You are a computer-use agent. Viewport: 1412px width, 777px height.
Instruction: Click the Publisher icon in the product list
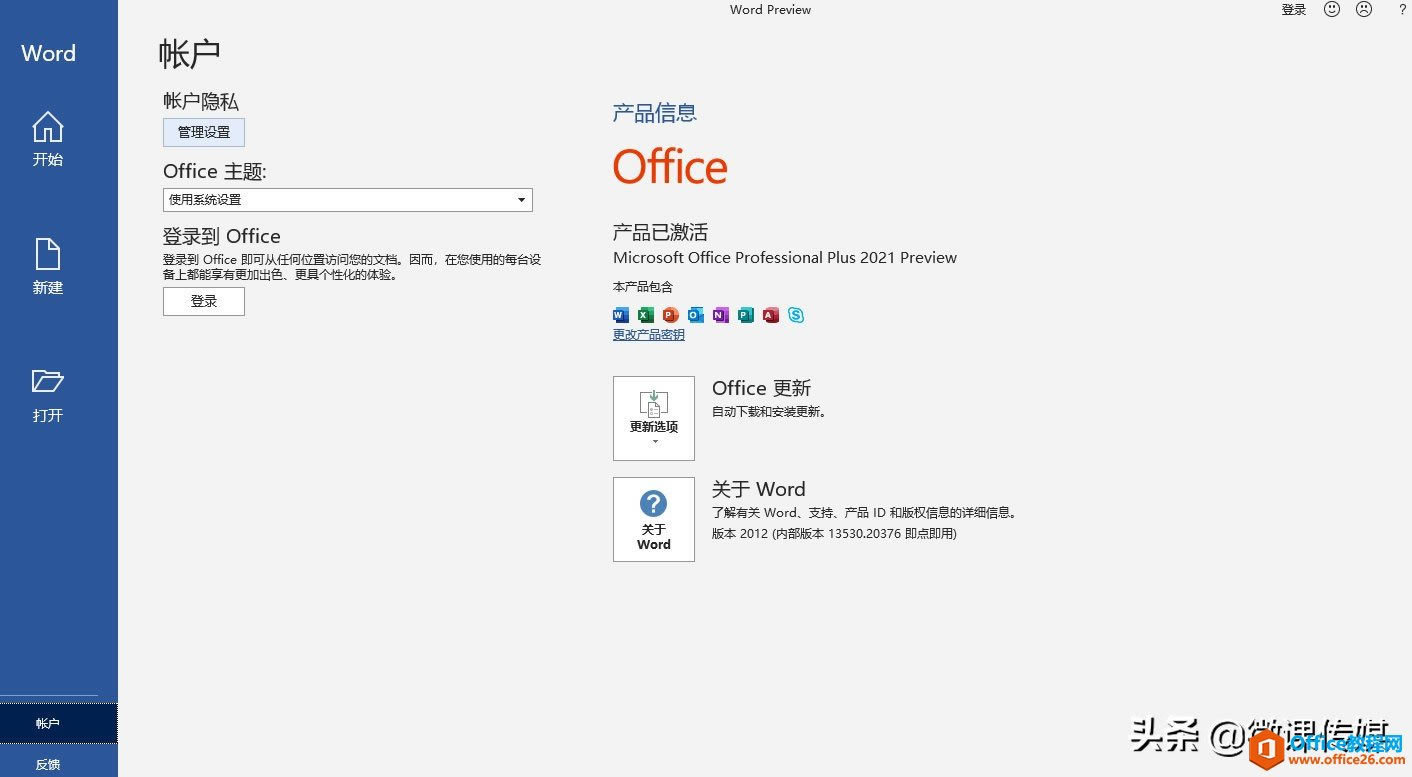point(745,315)
